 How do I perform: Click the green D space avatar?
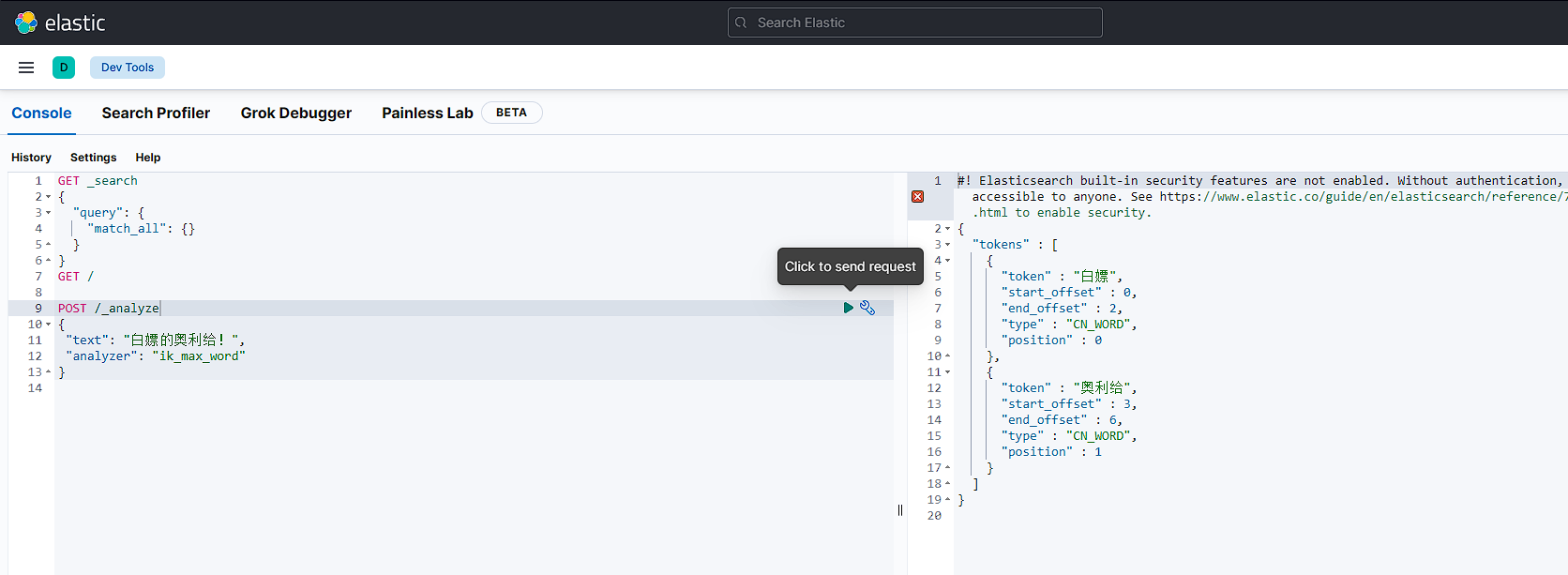tap(64, 68)
